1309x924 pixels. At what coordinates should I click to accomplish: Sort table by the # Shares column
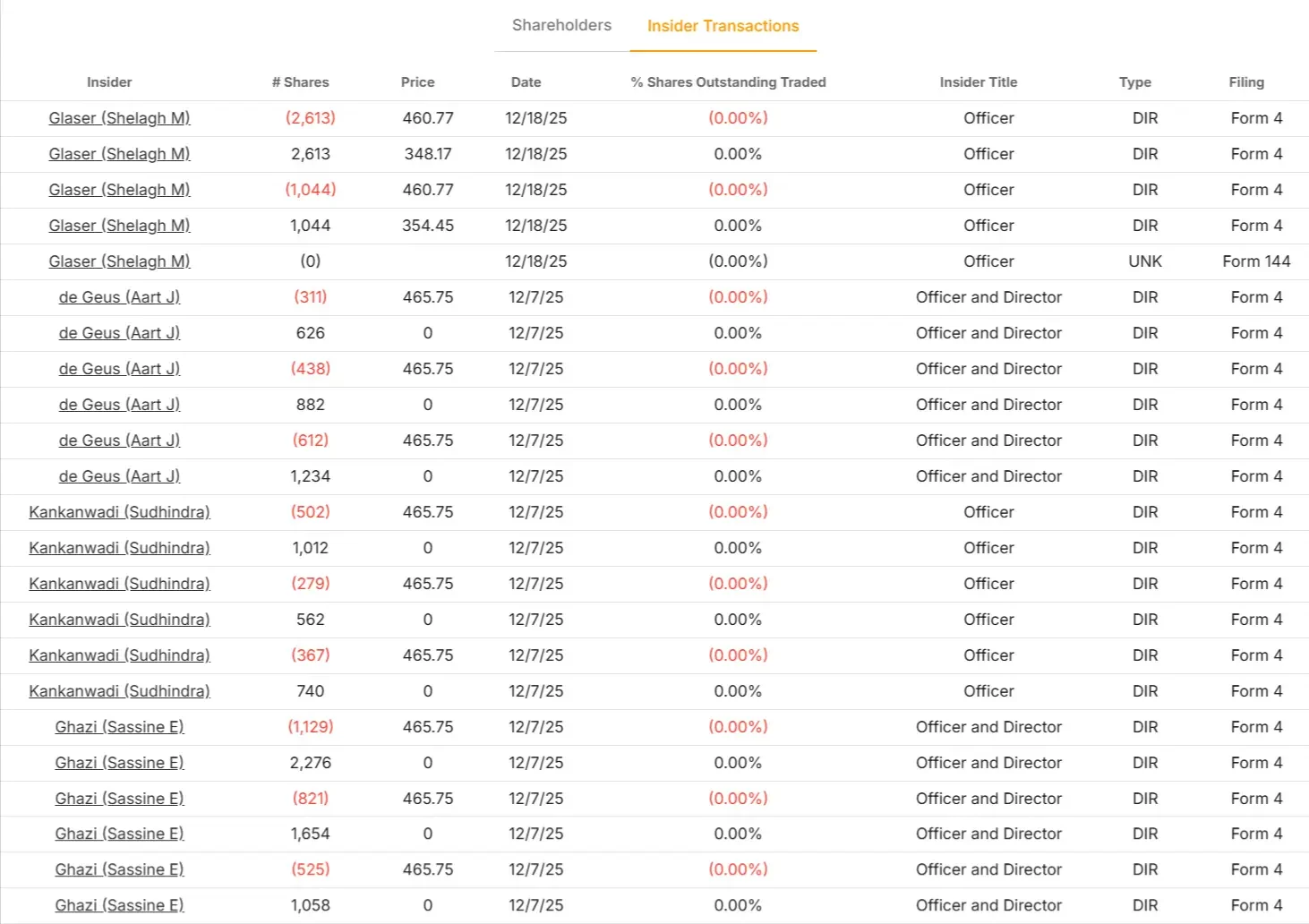point(300,81)
